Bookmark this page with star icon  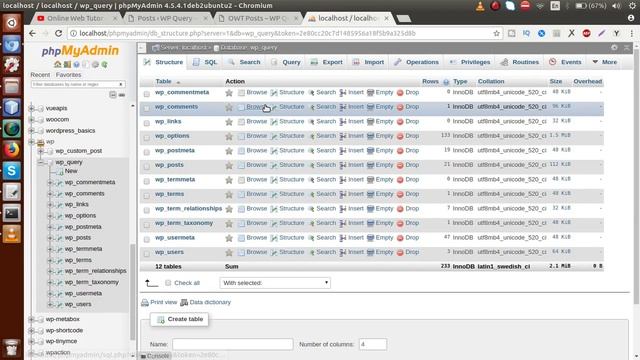pyautogui.click(x=496, y=33)
